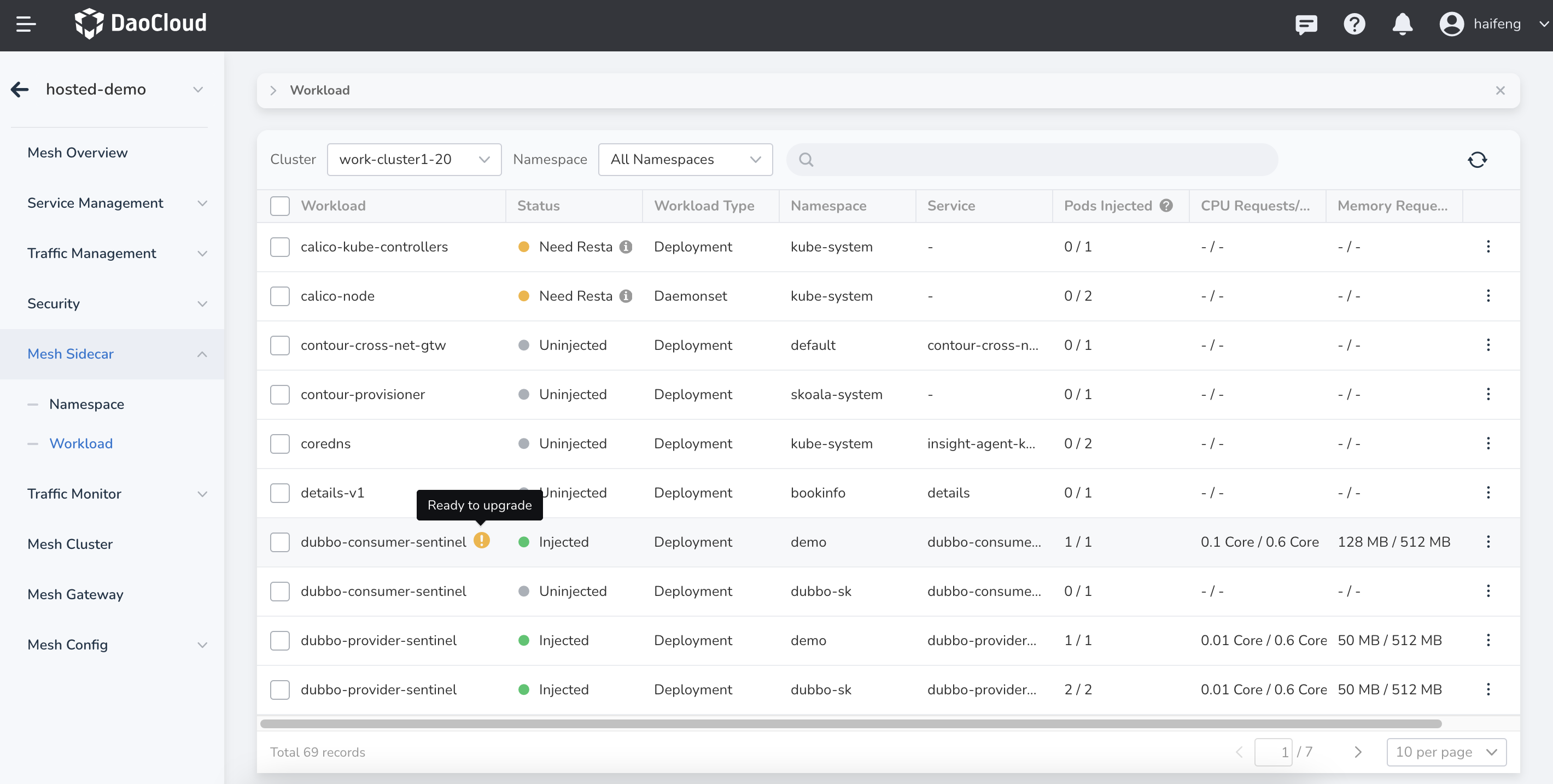1553x784 pixels.
Task: Select all workloads checkbox in header
Action: [x=280, y=206]
